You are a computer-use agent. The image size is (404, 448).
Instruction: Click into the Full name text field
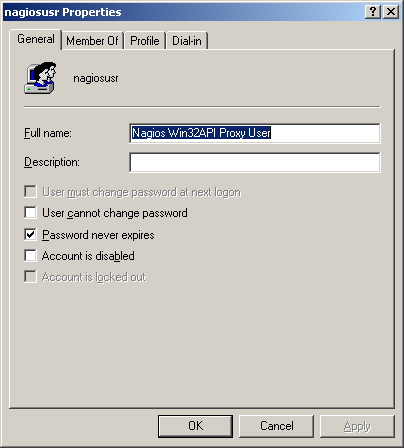click(x=255, y=133)
